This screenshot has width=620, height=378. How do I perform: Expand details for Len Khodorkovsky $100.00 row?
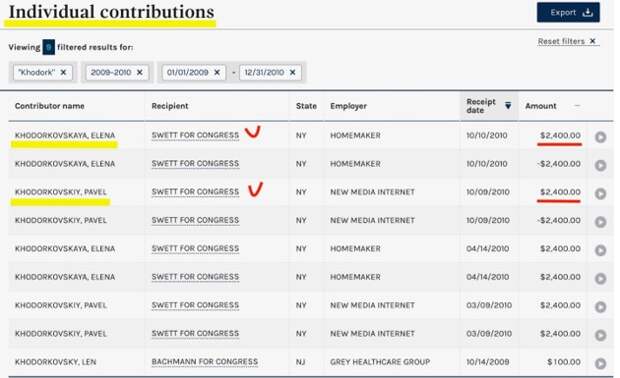coord(601,363)
